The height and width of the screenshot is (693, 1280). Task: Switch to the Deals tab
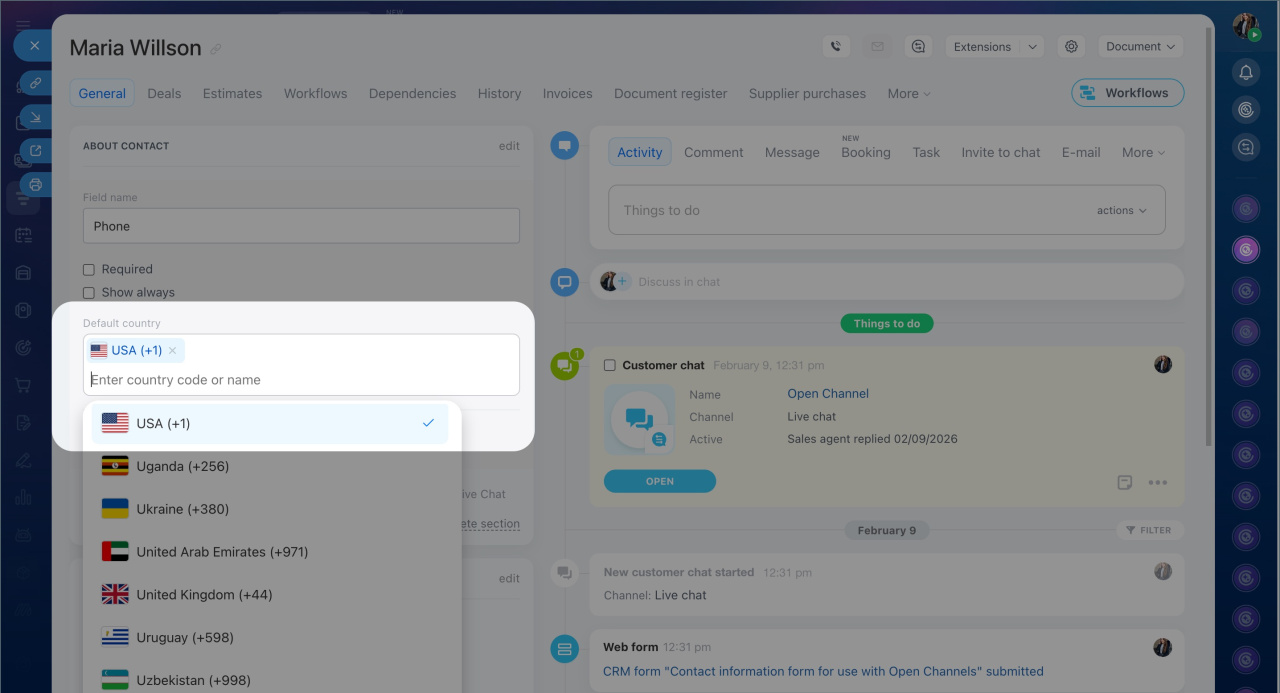164,93
